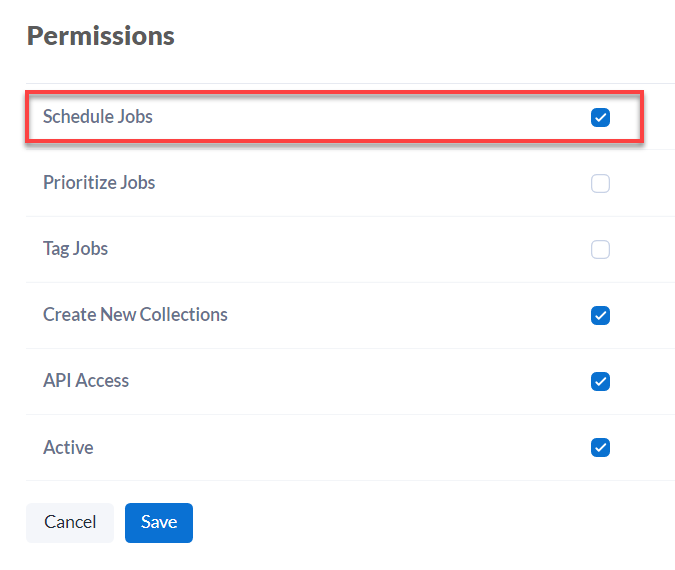Click the Active label text
The height and width of the screenshot is (570, 675).
[x=68, y=447]
